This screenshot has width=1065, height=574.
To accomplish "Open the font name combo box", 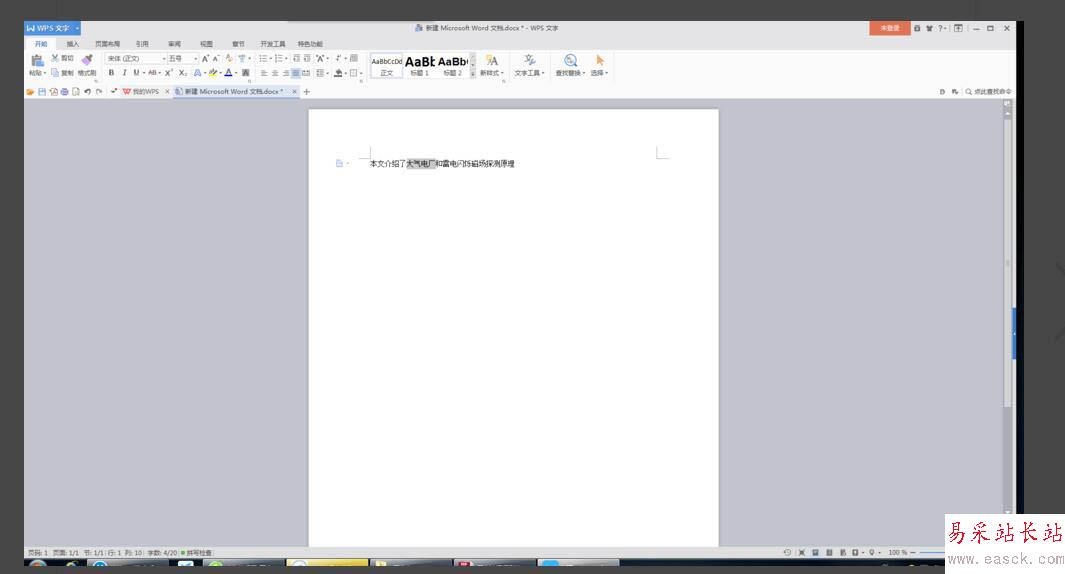I will pyautogui.click(x=136, y=58).
